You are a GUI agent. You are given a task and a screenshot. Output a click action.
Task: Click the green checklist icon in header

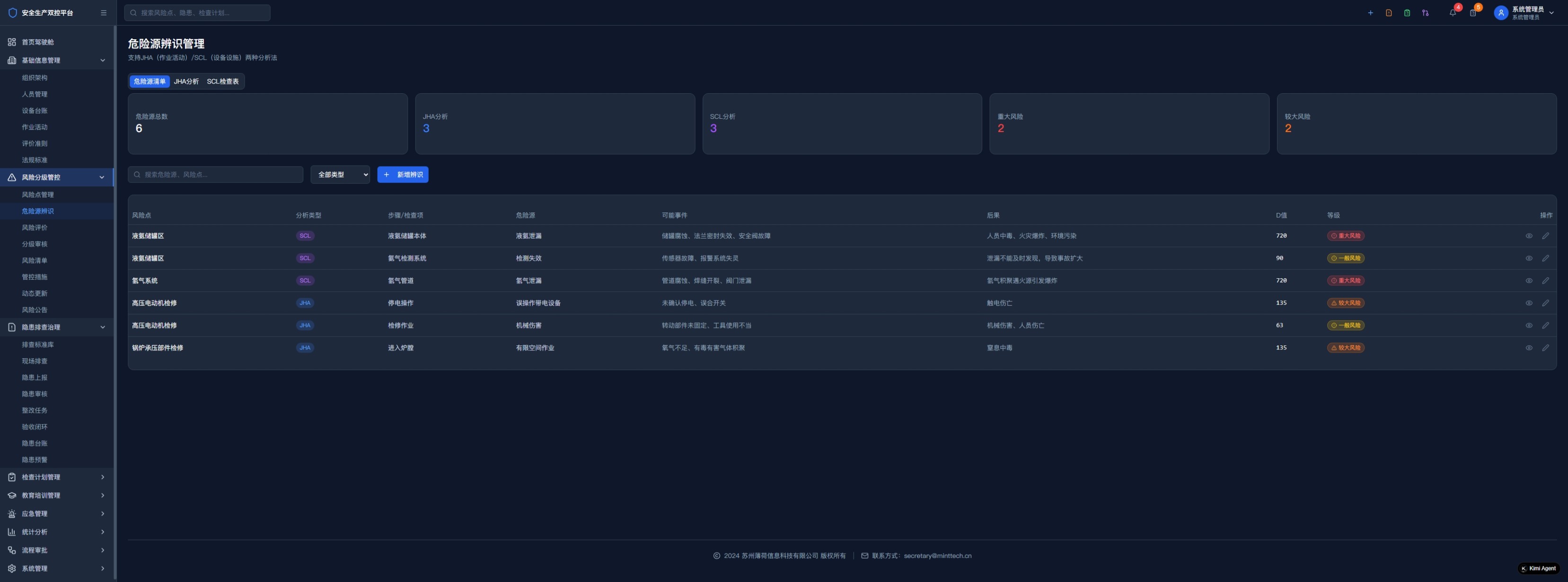coord(1407,13)
